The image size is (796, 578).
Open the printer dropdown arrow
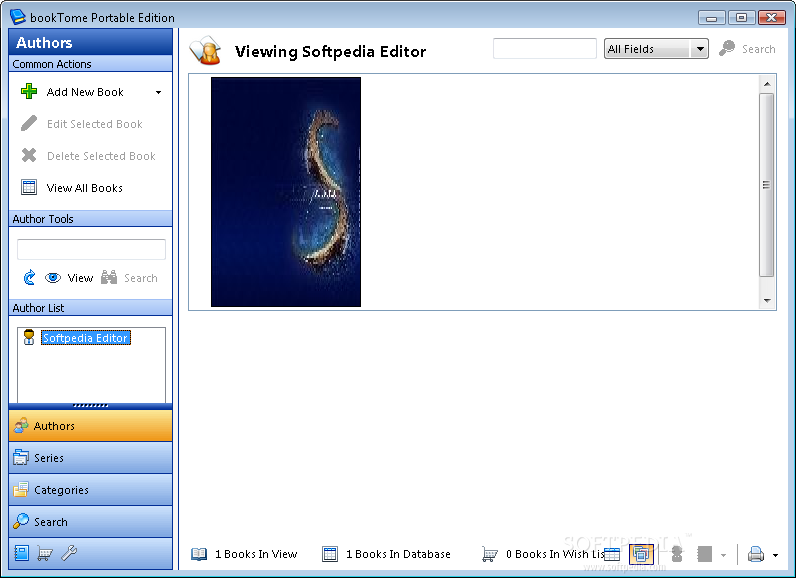coord(775,555)
